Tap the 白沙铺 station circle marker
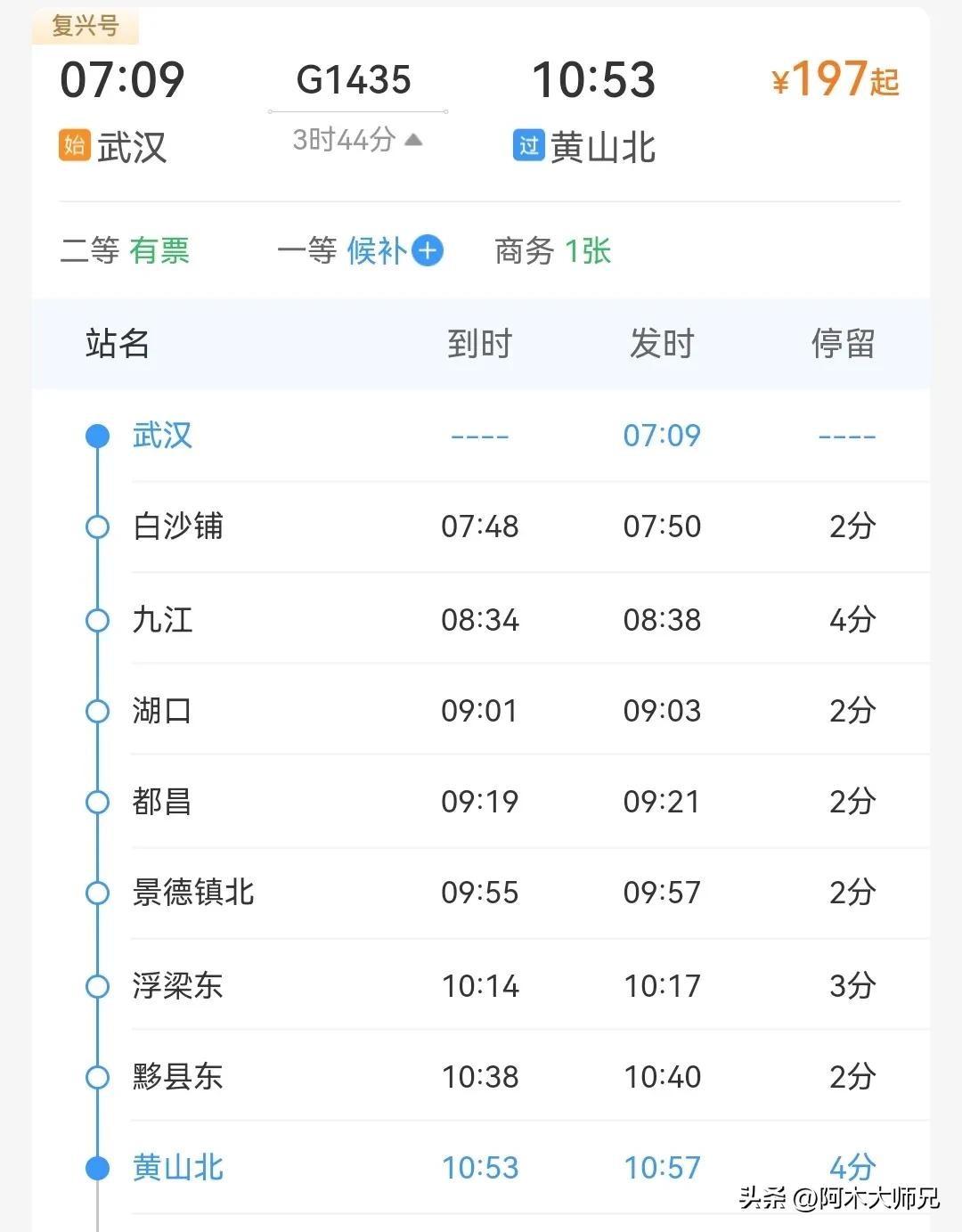This screenshot has width=962, height=1232. point(97,527)
